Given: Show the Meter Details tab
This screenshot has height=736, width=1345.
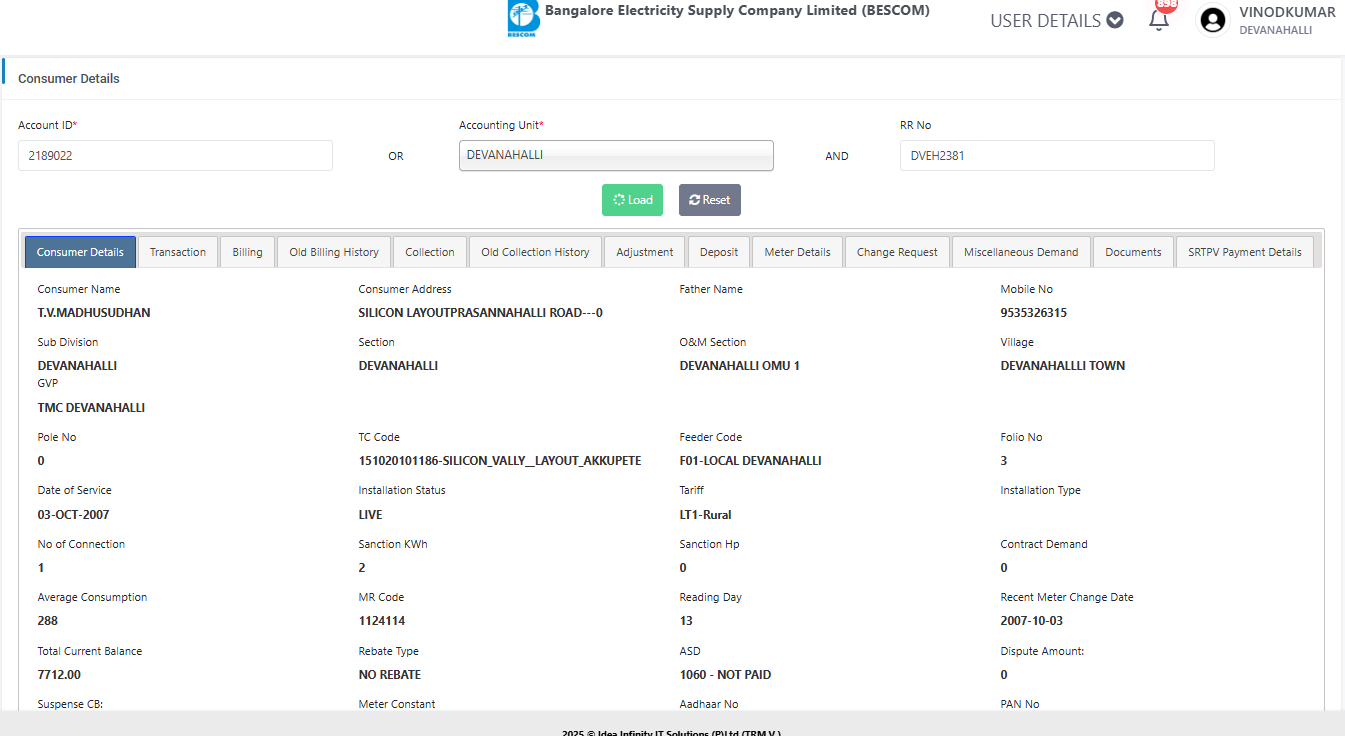Looking at the screenshot, I should [x=797, y=252].
